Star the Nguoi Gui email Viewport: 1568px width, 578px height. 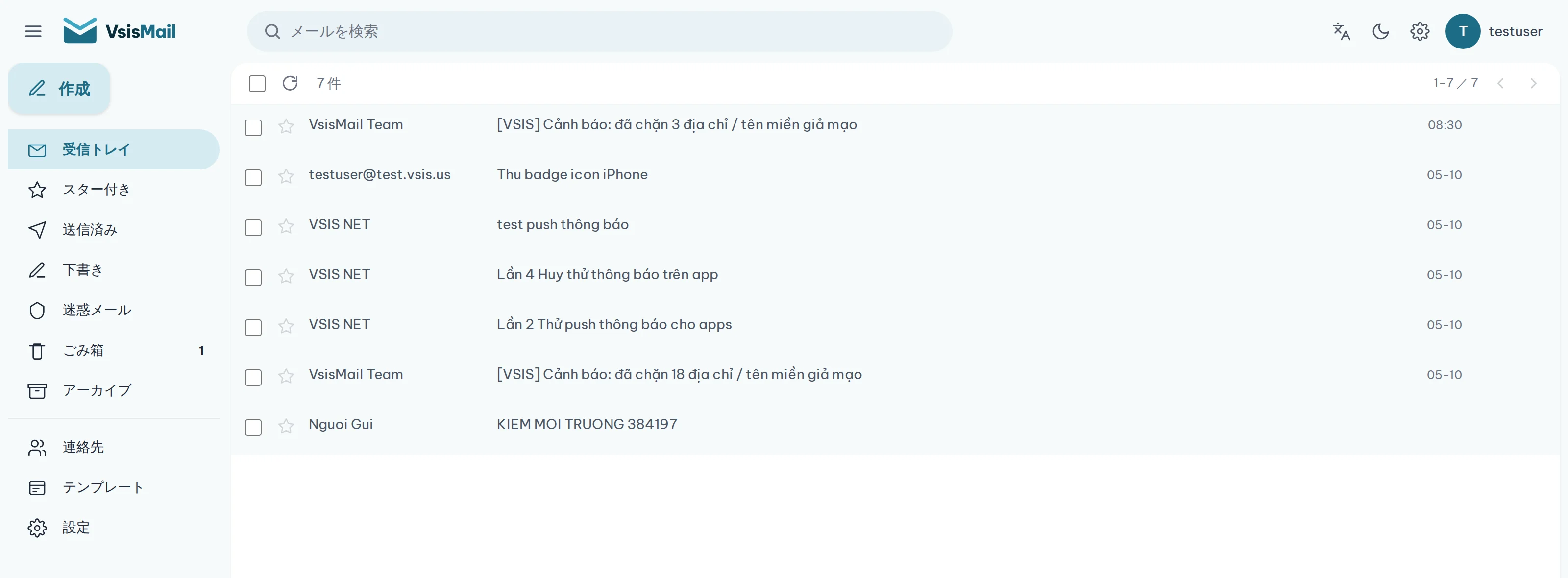point(286,426)
